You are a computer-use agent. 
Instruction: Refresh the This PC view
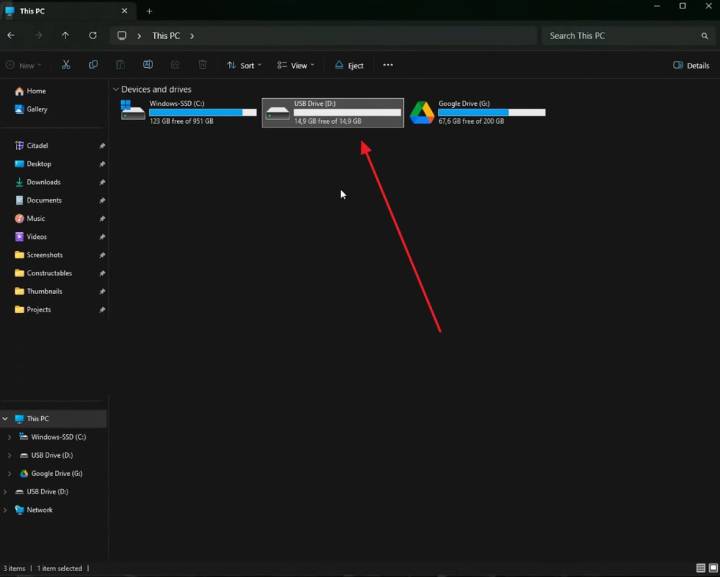tap(93, 35)
